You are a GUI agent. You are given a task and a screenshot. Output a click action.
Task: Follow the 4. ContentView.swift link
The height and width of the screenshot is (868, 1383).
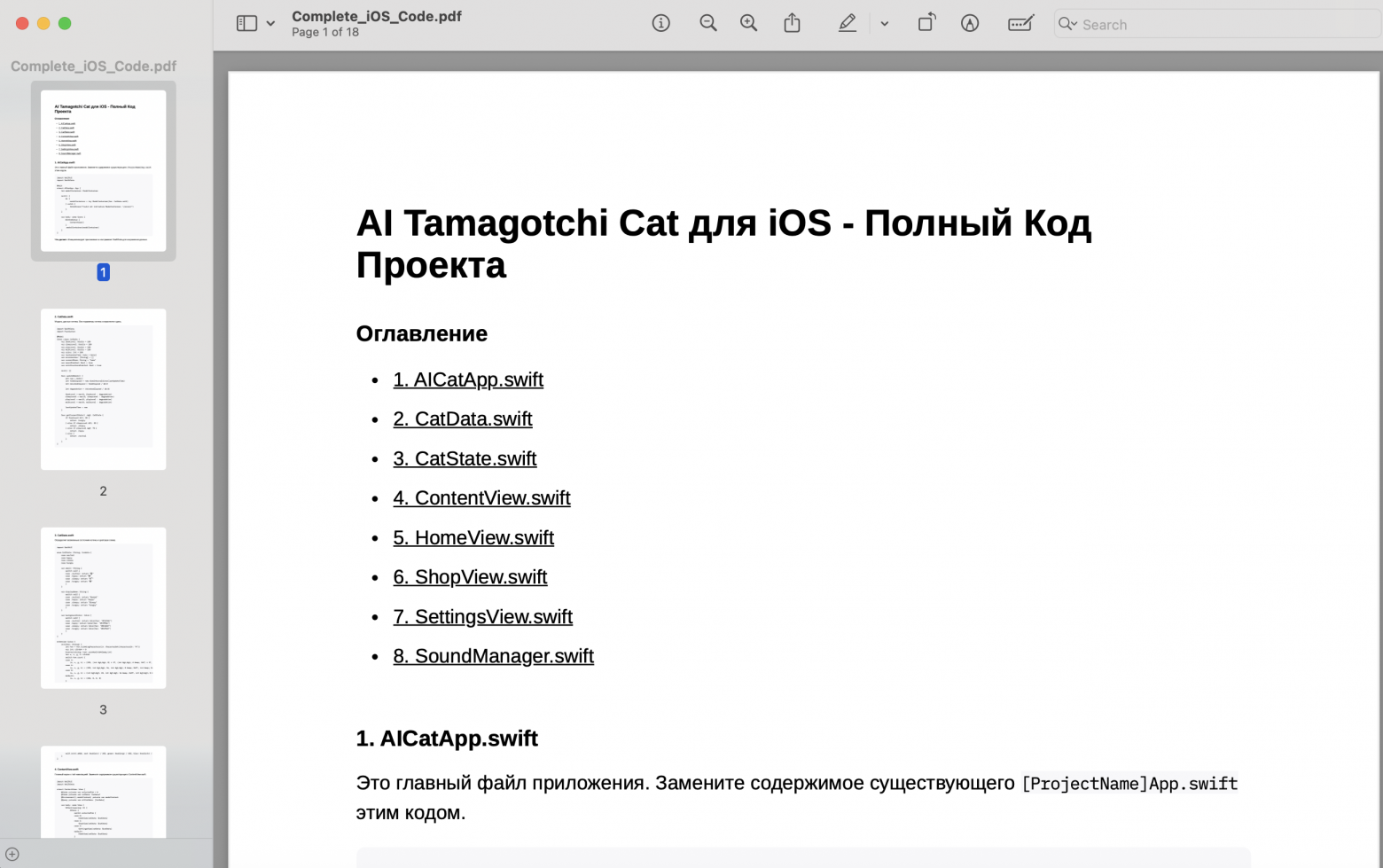(481, 498)
